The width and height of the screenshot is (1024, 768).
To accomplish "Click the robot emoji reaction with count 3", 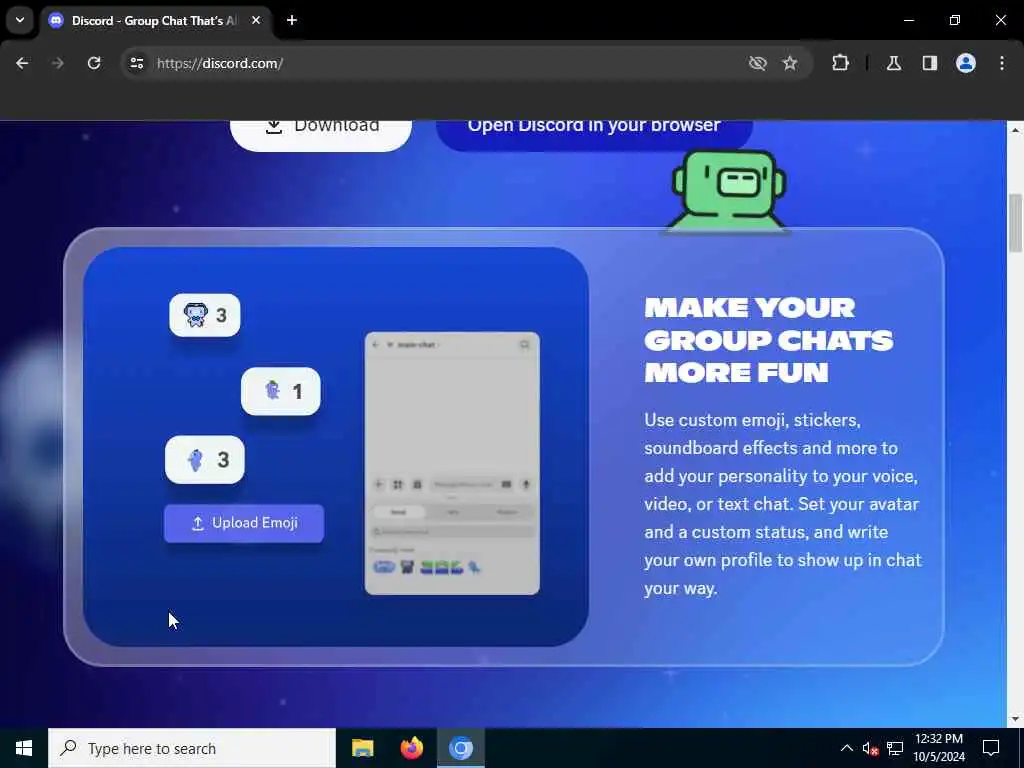I will point(205,315).
